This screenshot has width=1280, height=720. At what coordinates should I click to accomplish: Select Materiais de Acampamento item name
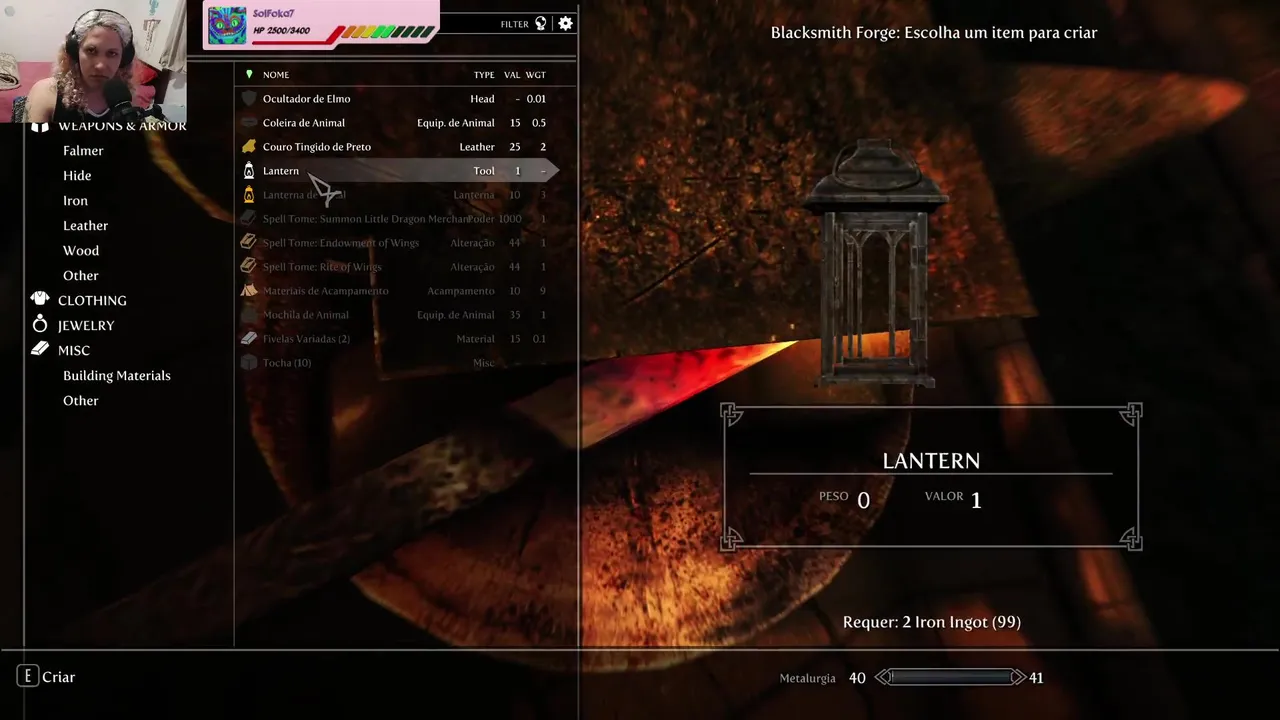coord(326,291)
